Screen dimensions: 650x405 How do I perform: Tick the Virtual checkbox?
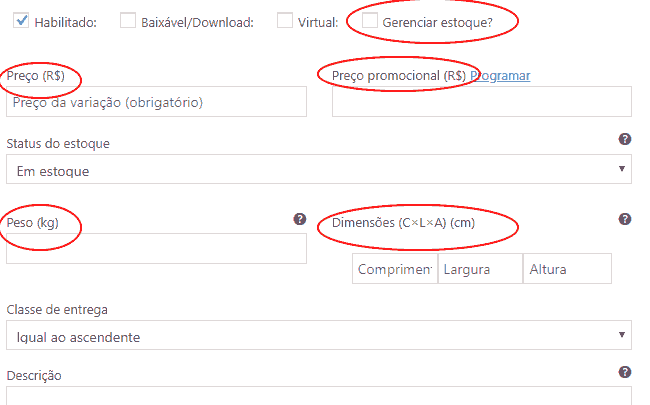click(285, 20)
